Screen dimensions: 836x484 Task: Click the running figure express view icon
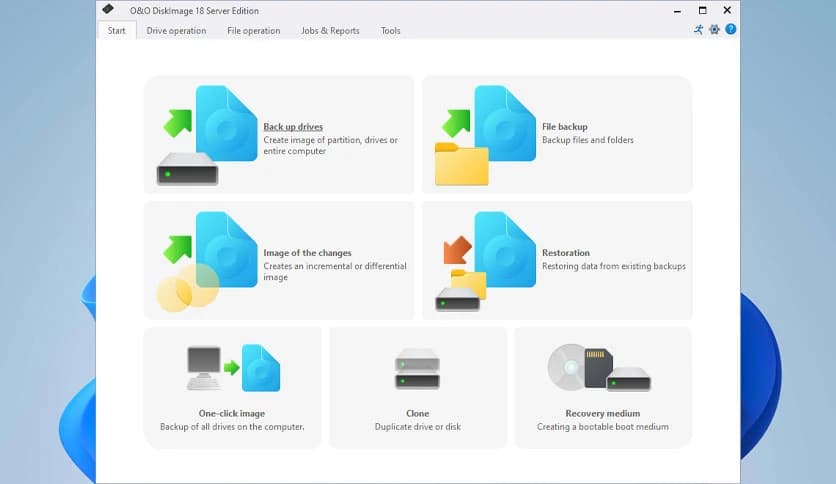(x=698, y=29)
